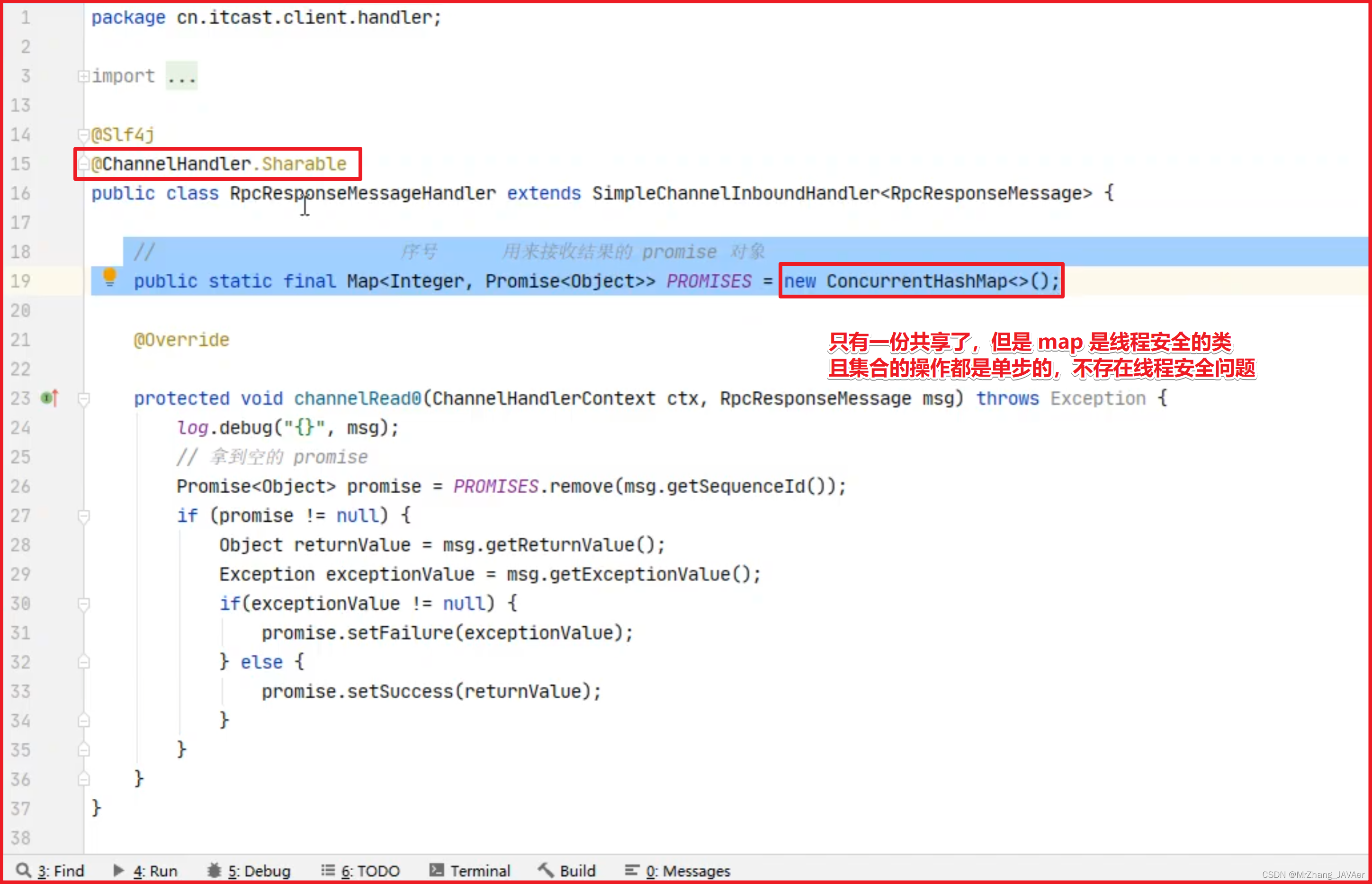Click msg.getExceptionValue() on line 29

pos(629,575)
